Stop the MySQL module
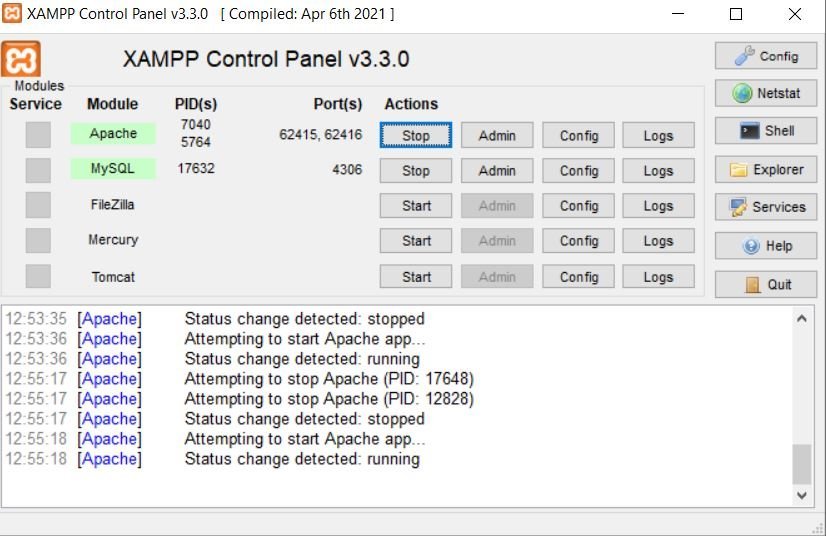This screenshot has height=536, width=826. click(x=415, y=171)
